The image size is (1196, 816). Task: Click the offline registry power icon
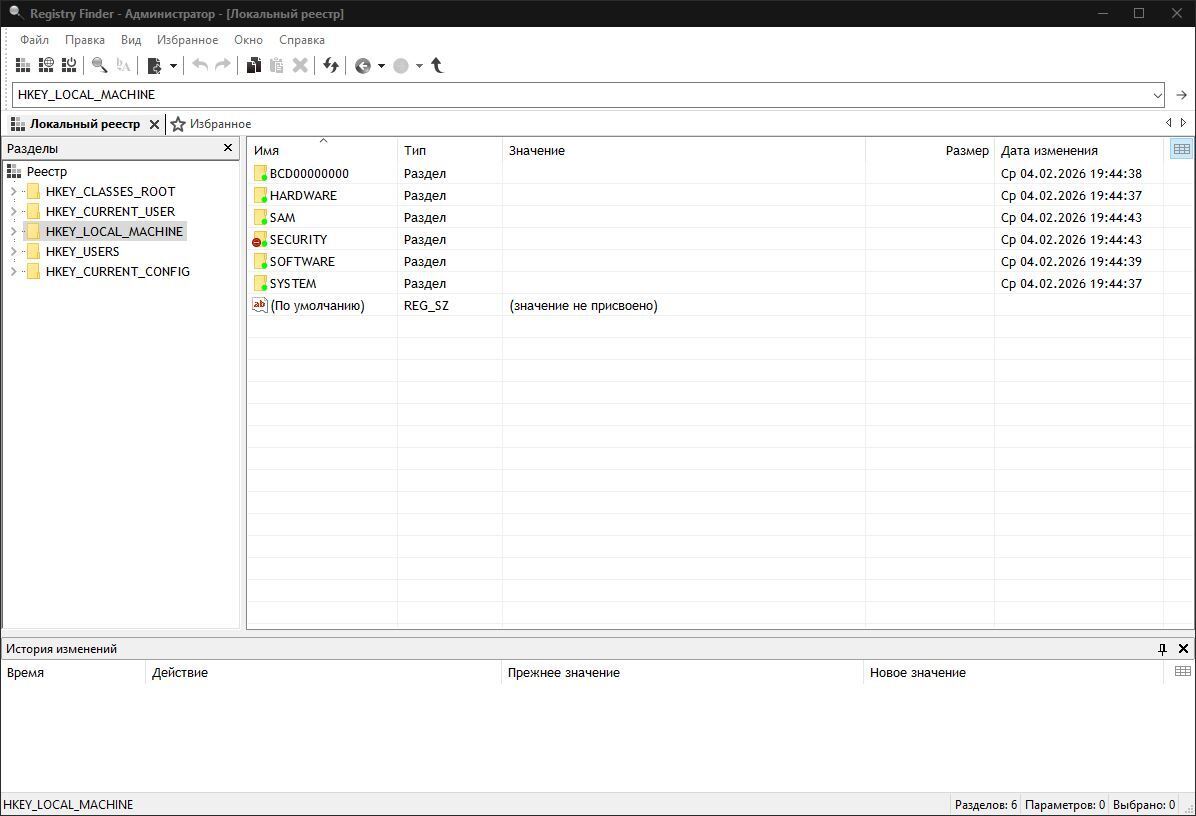tap(69, 66)
